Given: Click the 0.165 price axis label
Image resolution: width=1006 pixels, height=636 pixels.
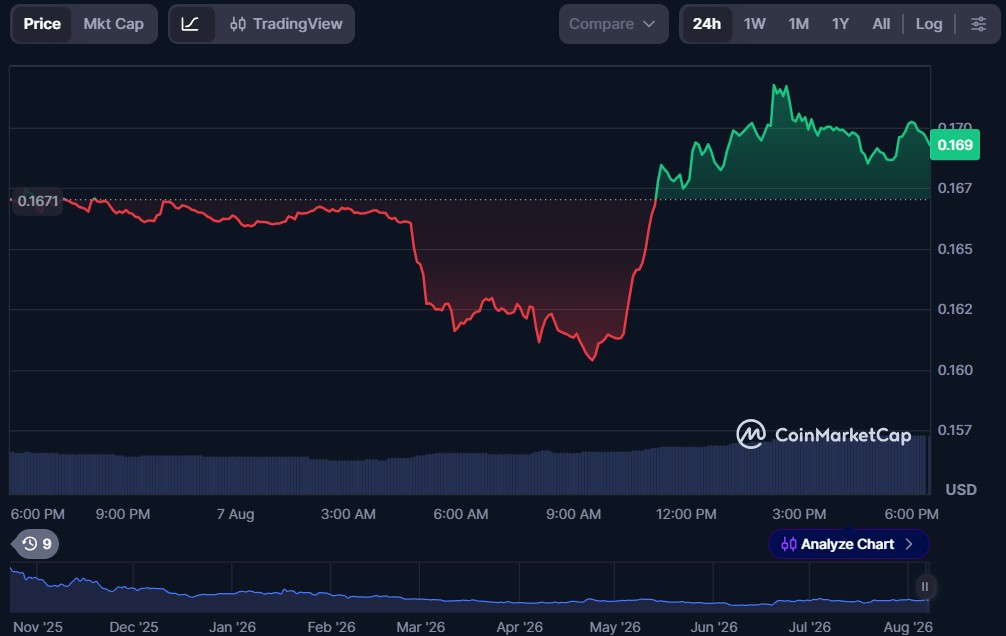Looking at the screenshot, I should pos(955,249).
